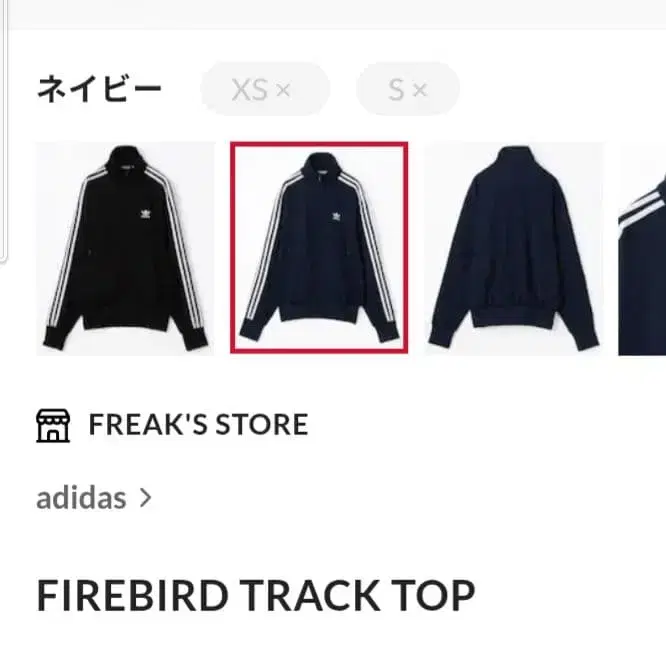Open the FREAK'S STORE shop link
The height and width of the screenshot is (666, 666).
198,424
